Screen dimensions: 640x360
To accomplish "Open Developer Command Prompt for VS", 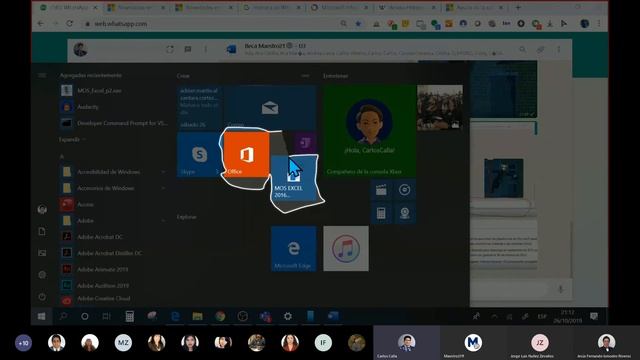I will 113,123.
